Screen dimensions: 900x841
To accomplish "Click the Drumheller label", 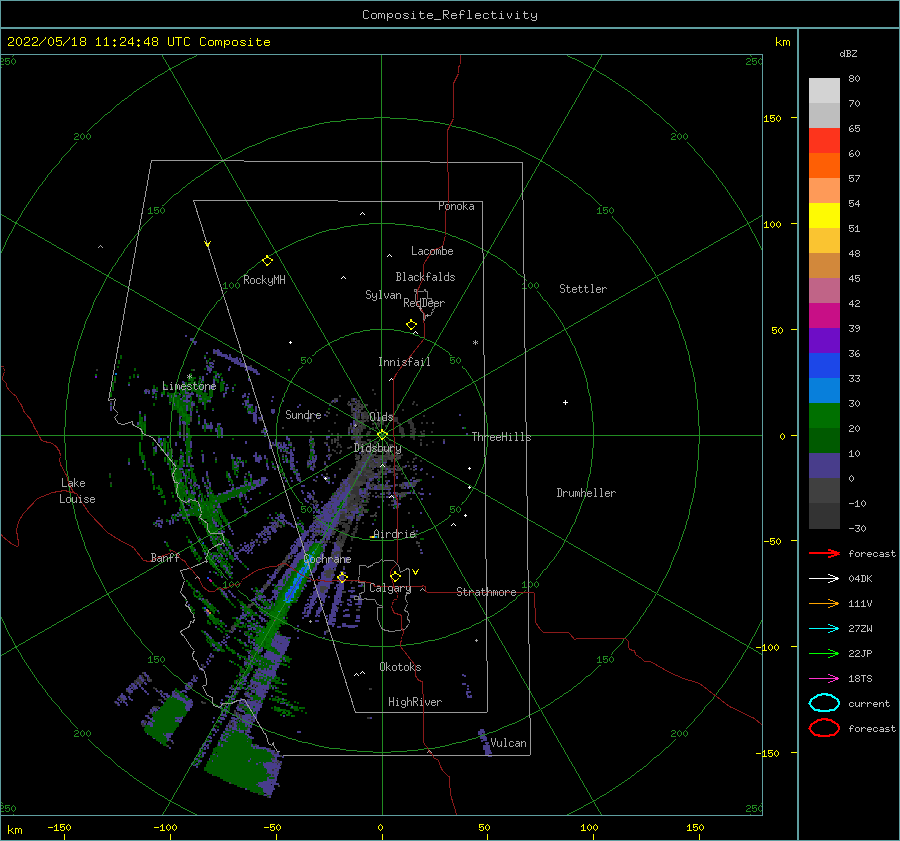I will [x=586, y=493].
